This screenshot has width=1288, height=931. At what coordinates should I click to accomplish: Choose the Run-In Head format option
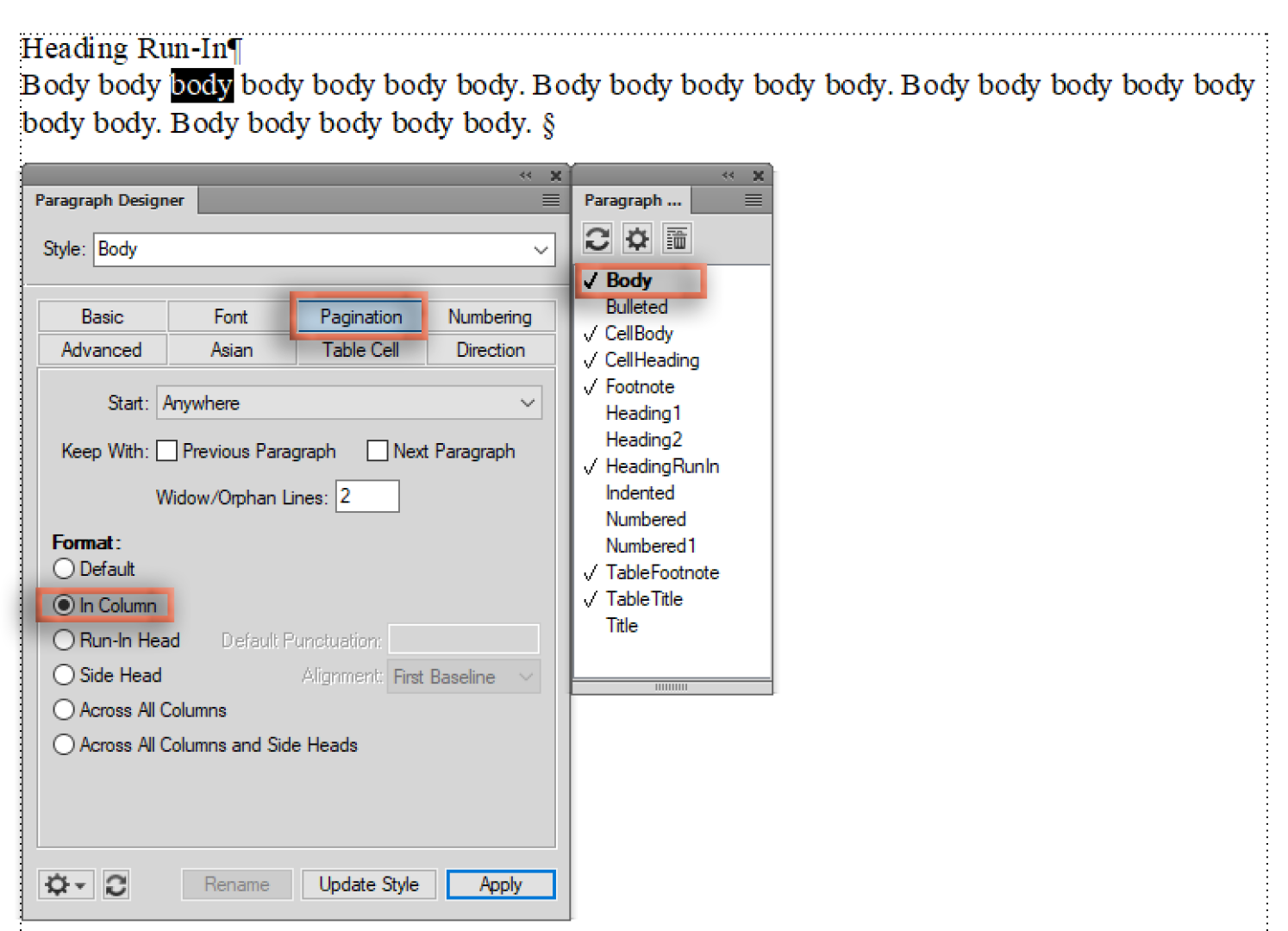click(x=64, y=640)
